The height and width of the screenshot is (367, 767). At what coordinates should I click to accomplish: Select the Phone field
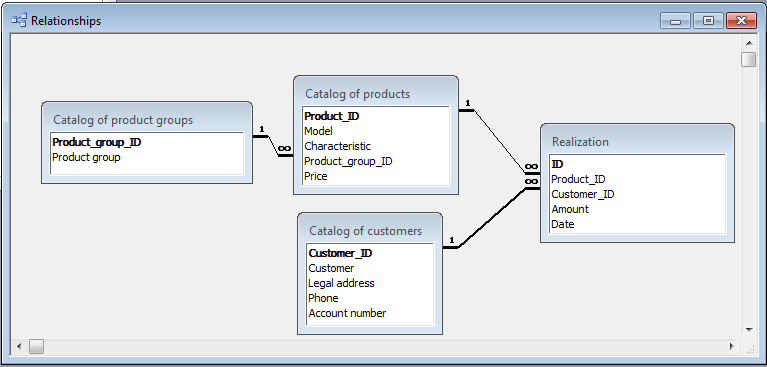click(x=370, y=298)
